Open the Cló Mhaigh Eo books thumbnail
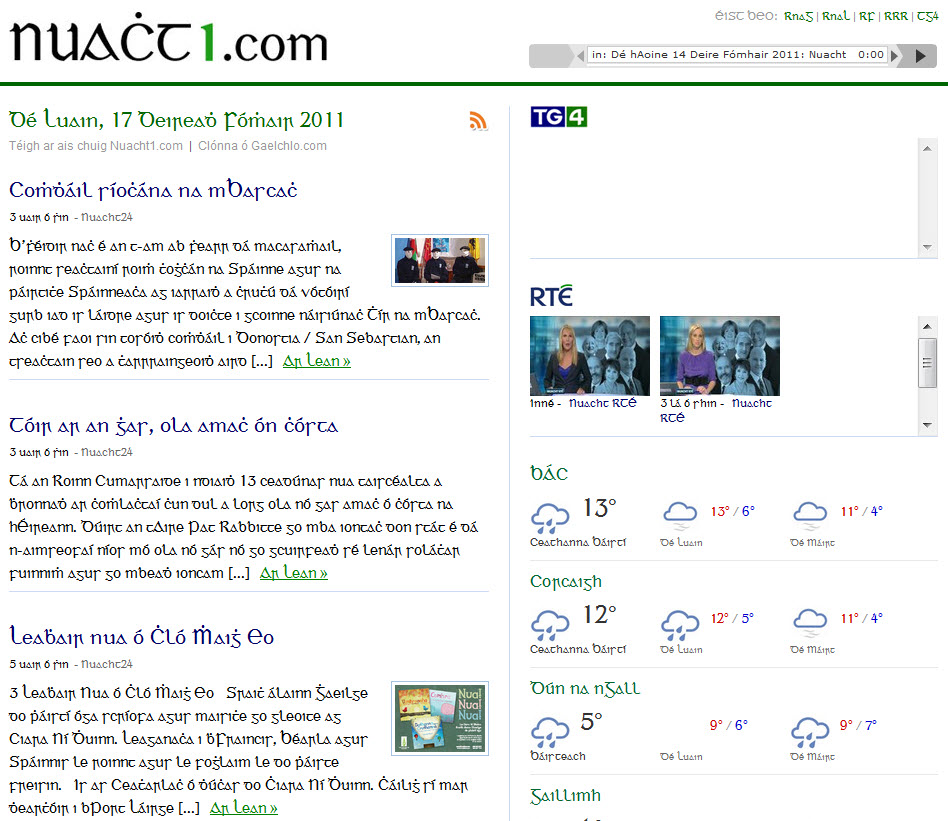Screen dimensions: 948x821 click(x=440, y=718)
